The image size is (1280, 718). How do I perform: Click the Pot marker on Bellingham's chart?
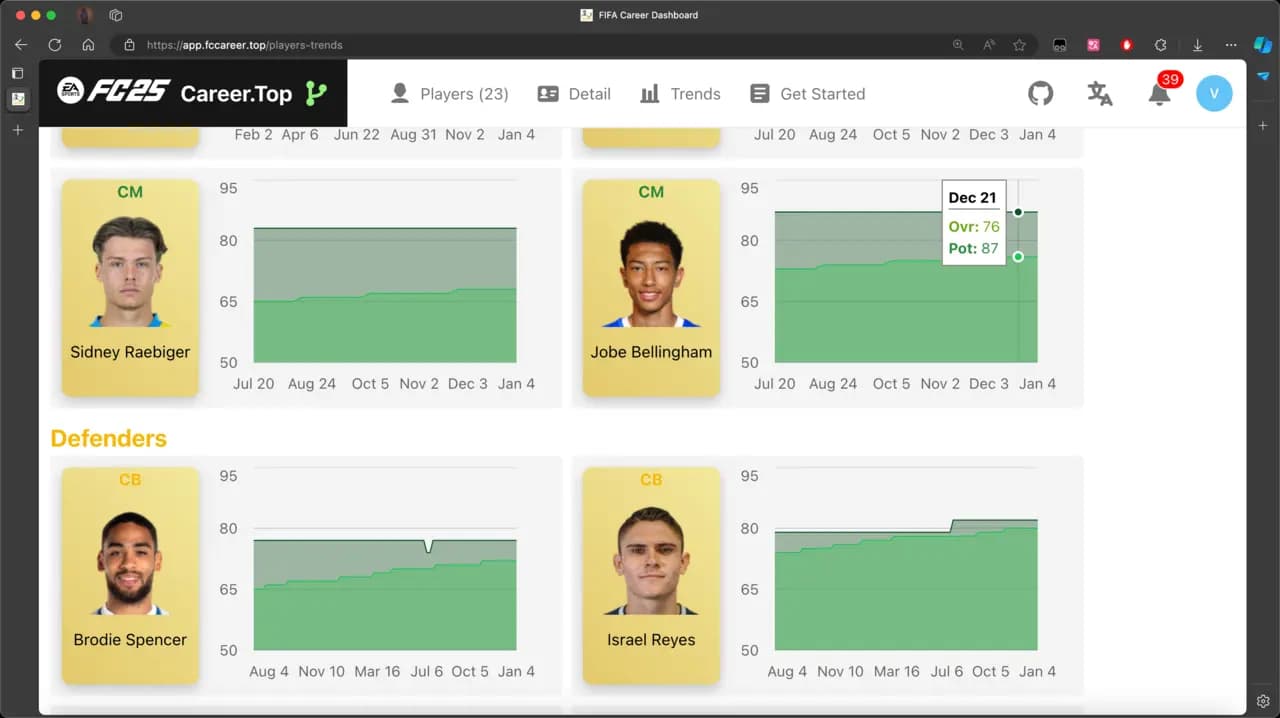pyautogui.click(x=1018, y=212)
